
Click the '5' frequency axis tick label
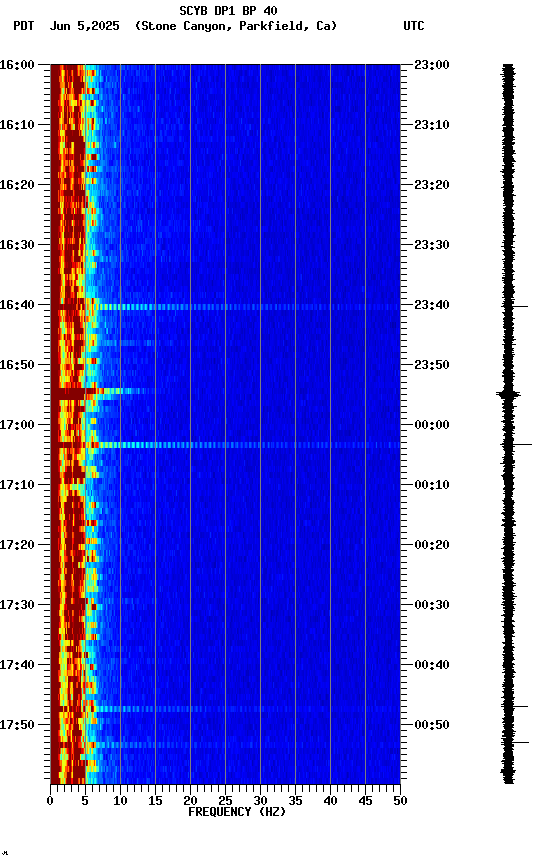pos(85,801)
